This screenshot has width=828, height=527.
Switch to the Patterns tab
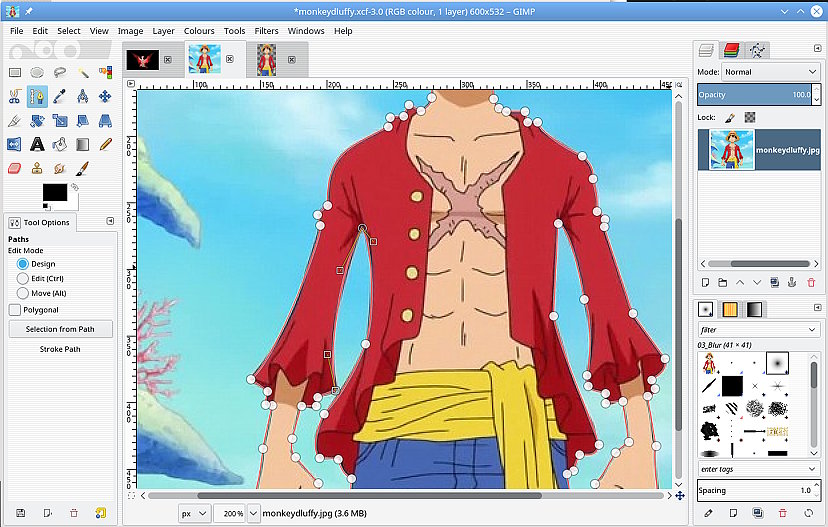click(730, 309)
